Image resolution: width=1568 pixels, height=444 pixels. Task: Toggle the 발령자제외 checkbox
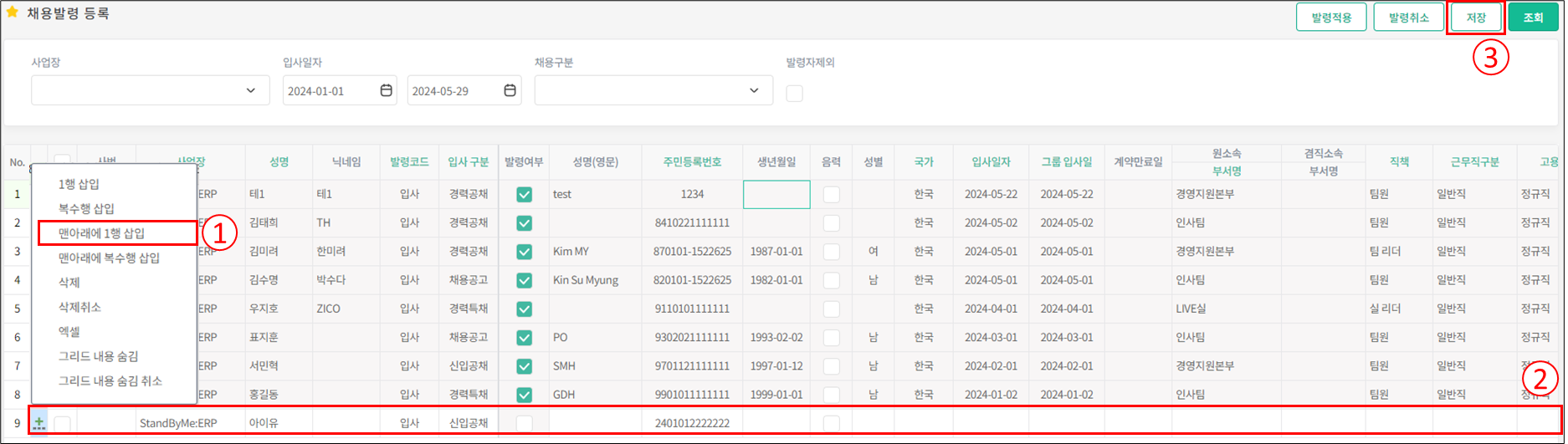tap(794, 94)
